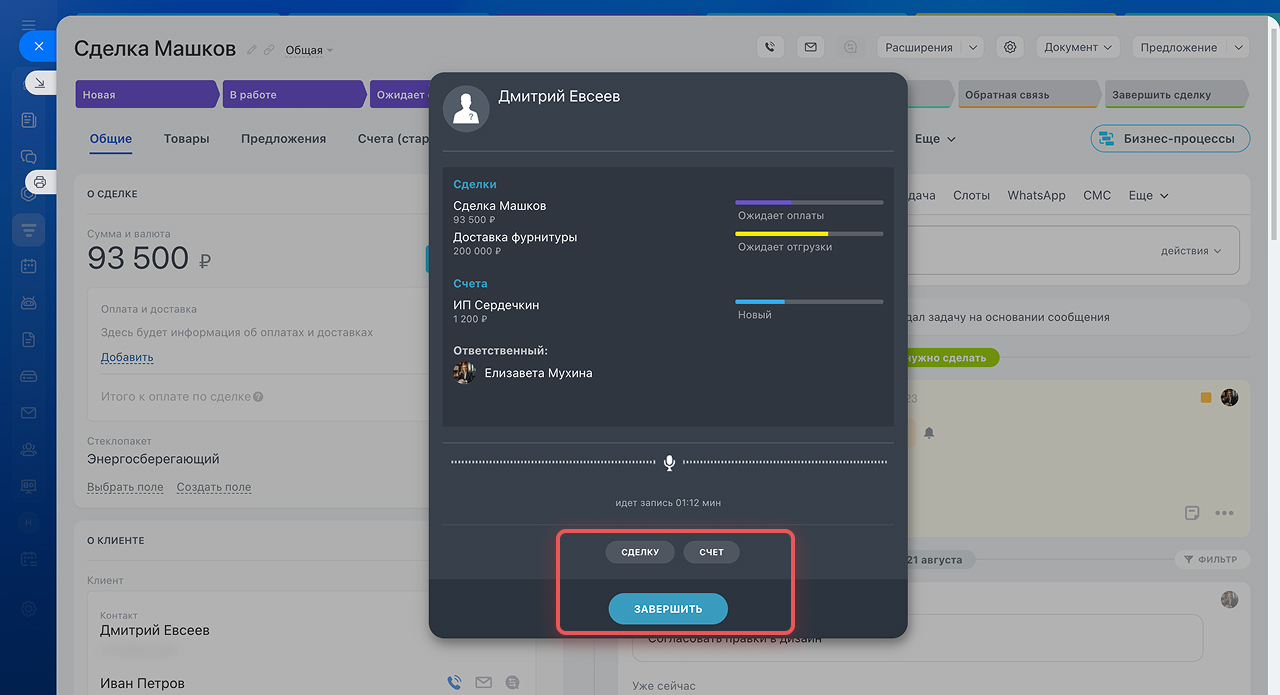Expand the действия dropdown
Screen dimensions: 1280x695
(1191, 251)
